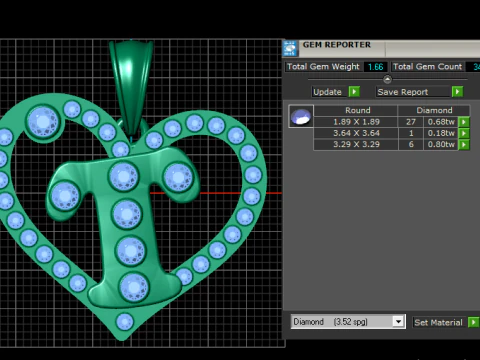This screenshot has height=360, width=480.
Task: Click the Update button
Action: [328, 92]
